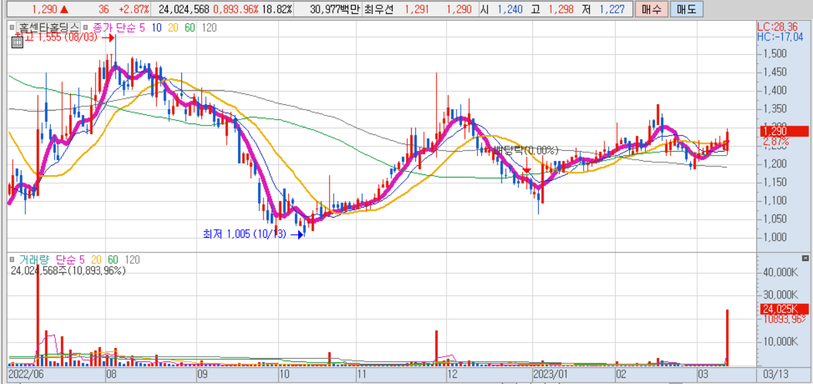
Task: Click the +2.87% change rate in header
Action: [x=133, y=9]
